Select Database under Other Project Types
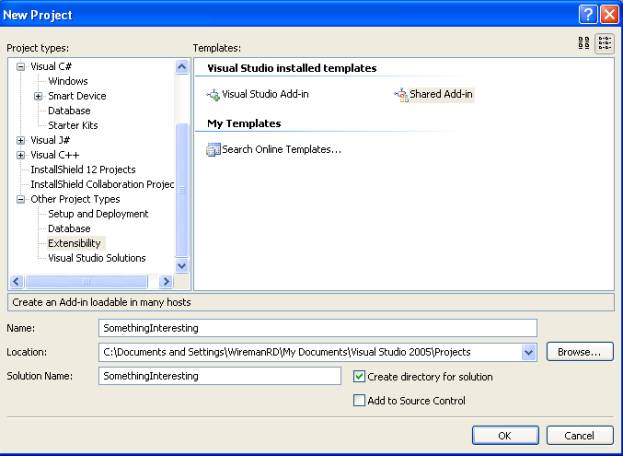The image size is (623, 456). [69, 228]
